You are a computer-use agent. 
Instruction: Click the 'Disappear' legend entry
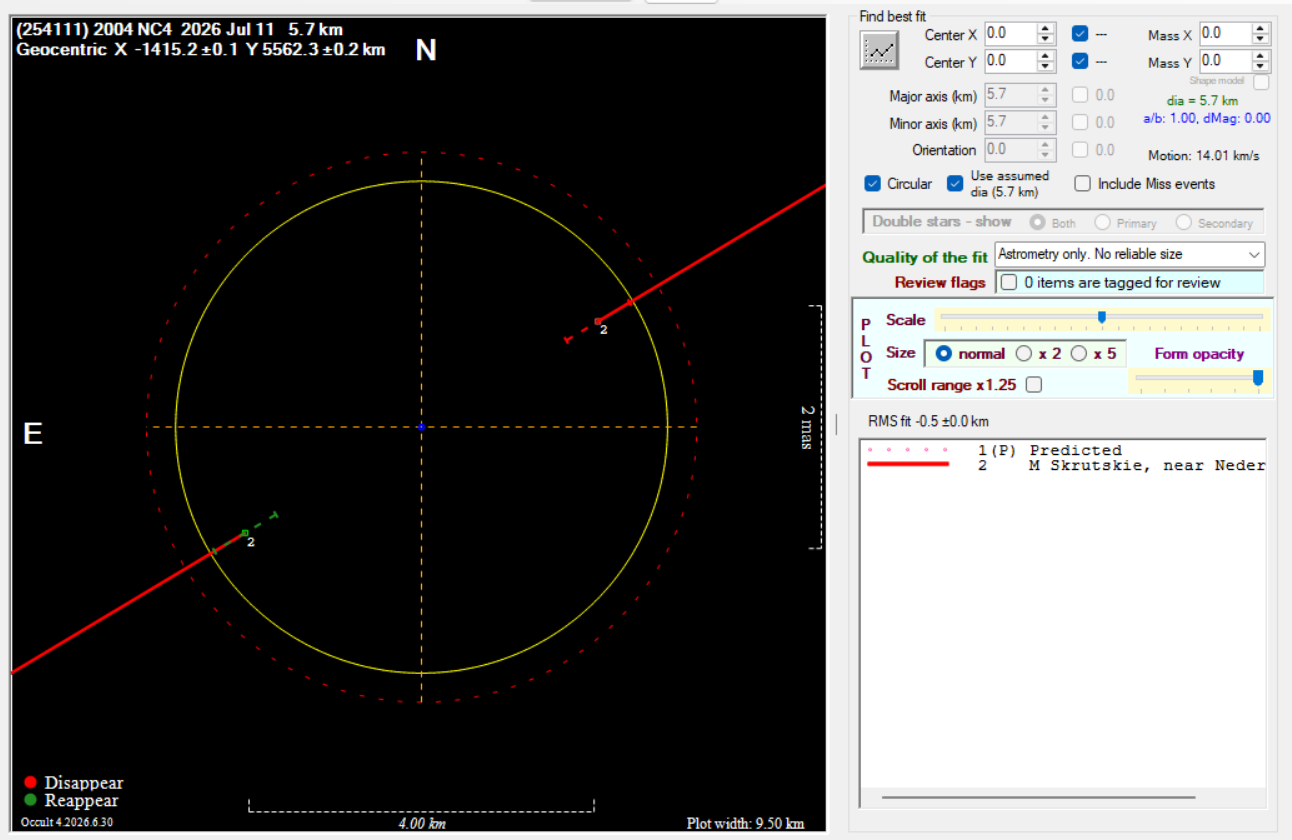pos(73,782)
